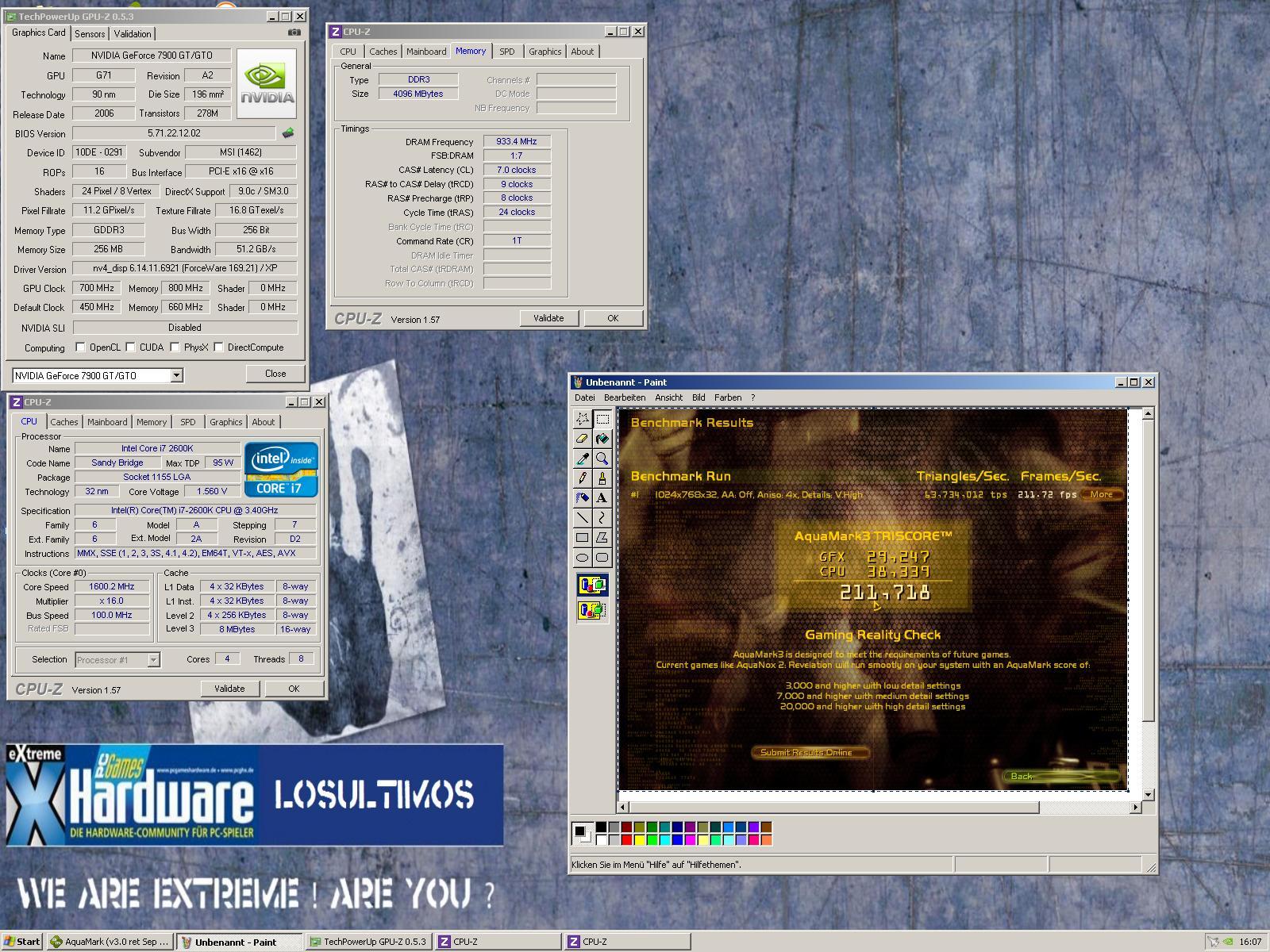The width and height of the screenshot is (1270, 952).
Task: Choose the Eraser tool in Paint
Action: click(583, 439)
